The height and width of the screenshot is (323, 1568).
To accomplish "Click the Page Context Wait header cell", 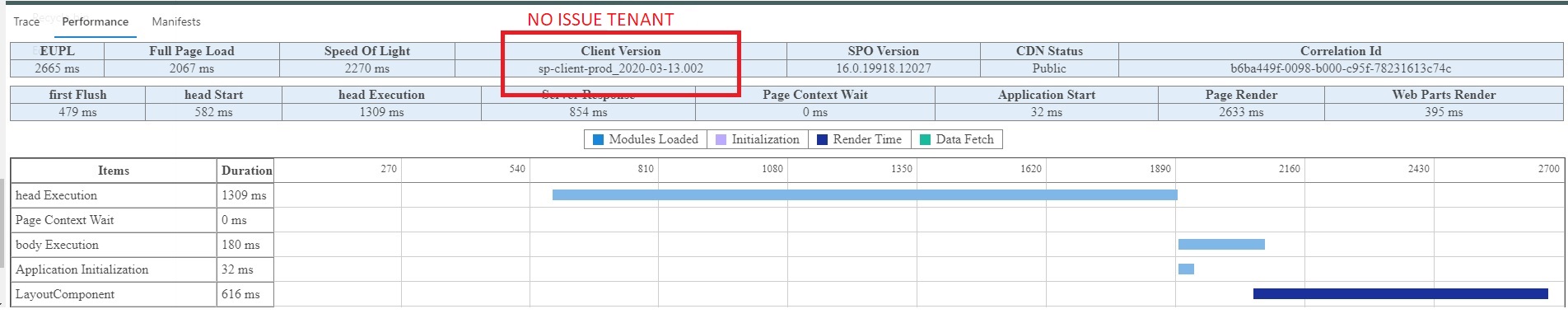I will [815, 95].
